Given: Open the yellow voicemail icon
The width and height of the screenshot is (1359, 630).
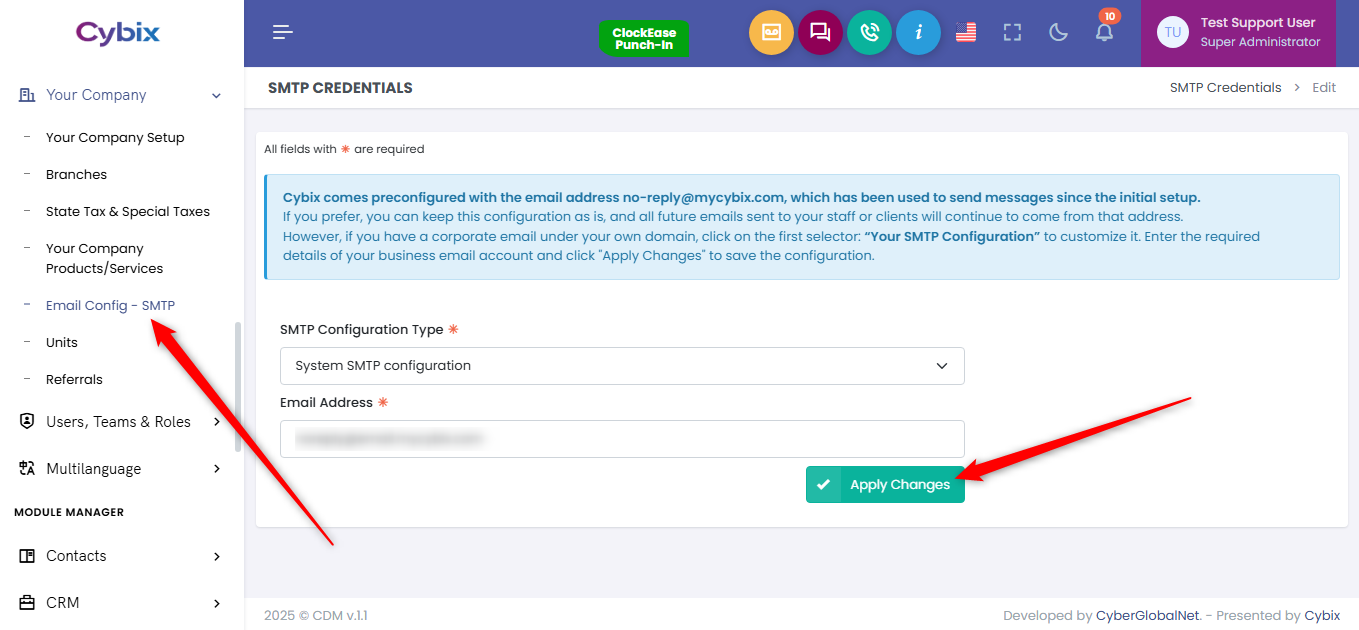Looking at the screenshot, I should coord(771,33).
